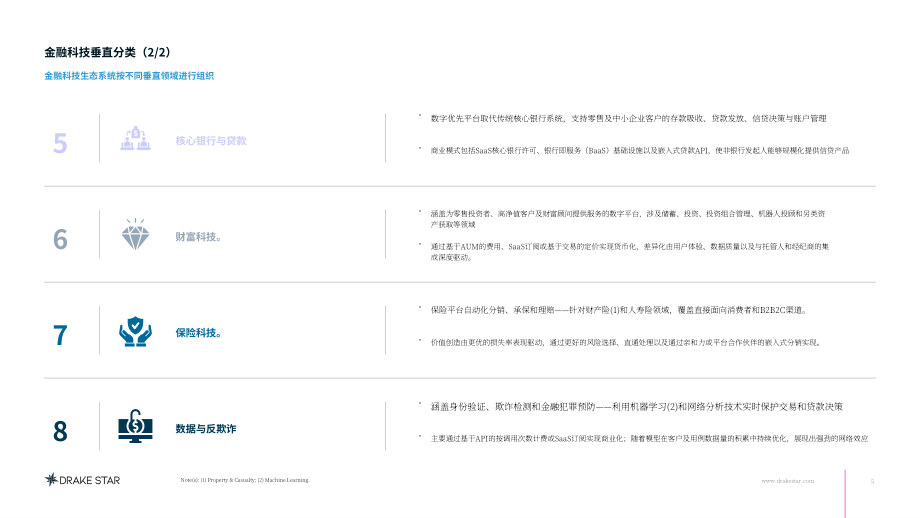
Task: Click the page number 5 in footer
Action: 872,482
